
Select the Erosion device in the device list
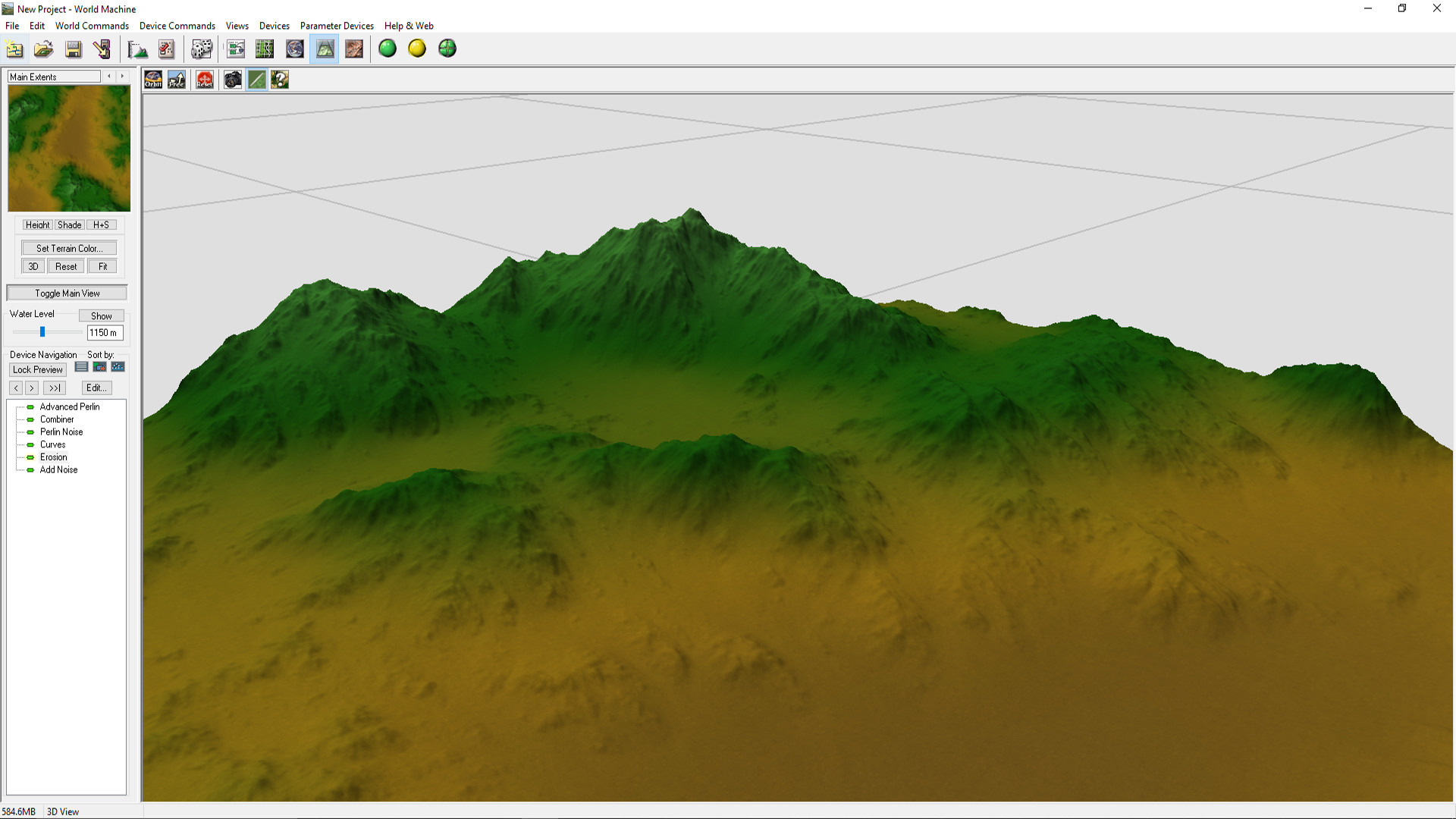tap(53, 457)
